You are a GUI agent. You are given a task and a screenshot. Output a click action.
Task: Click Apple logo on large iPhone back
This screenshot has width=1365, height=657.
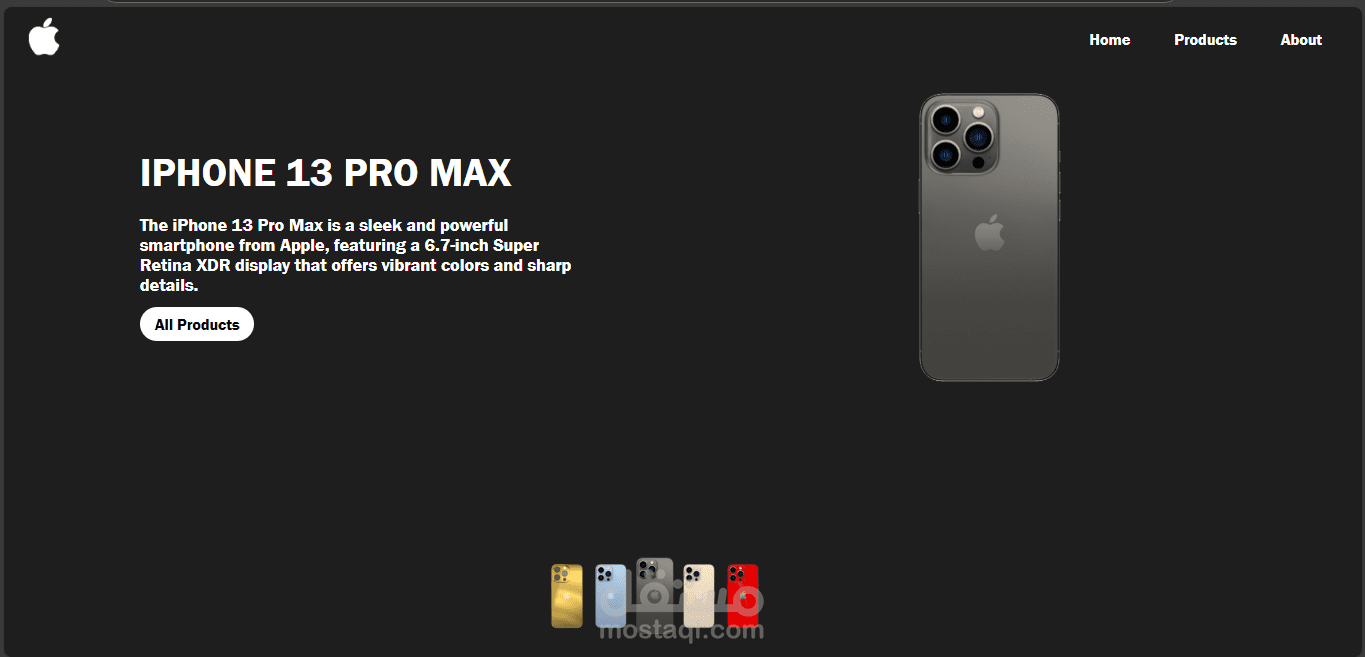pos(989,232)
